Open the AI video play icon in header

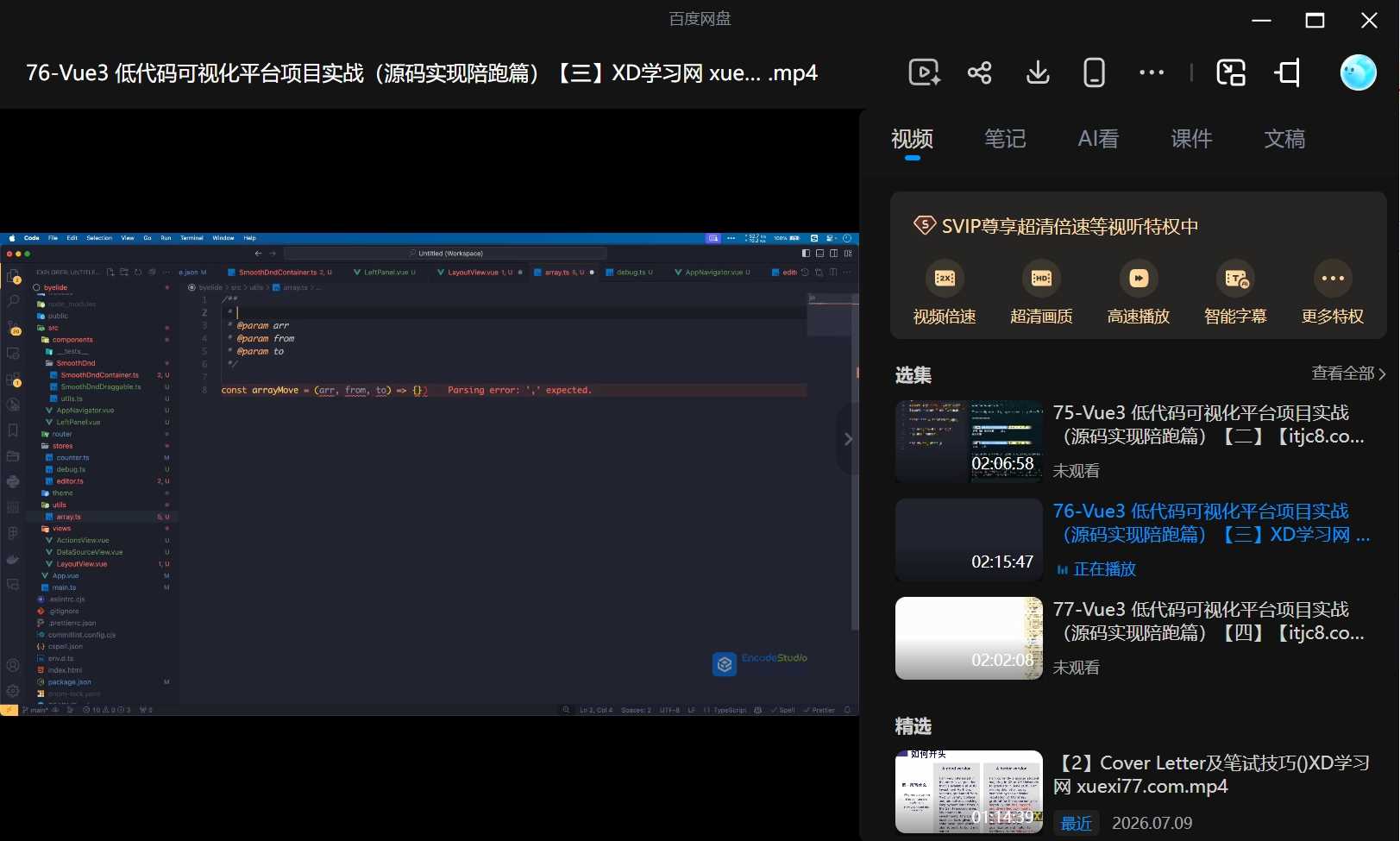pos(924,72)
